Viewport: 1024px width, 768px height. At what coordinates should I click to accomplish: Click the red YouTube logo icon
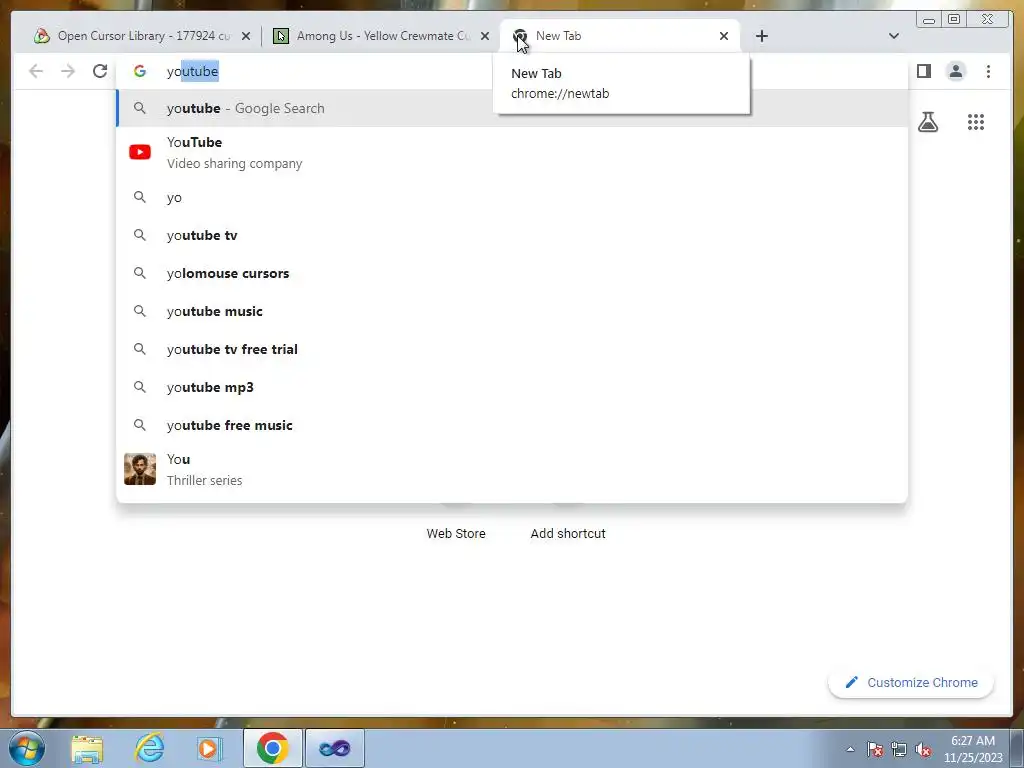140,152
